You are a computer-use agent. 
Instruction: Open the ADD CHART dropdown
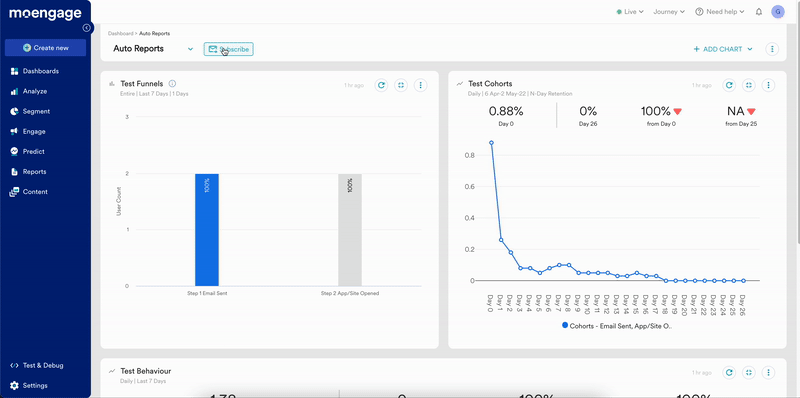pos(723,49)
